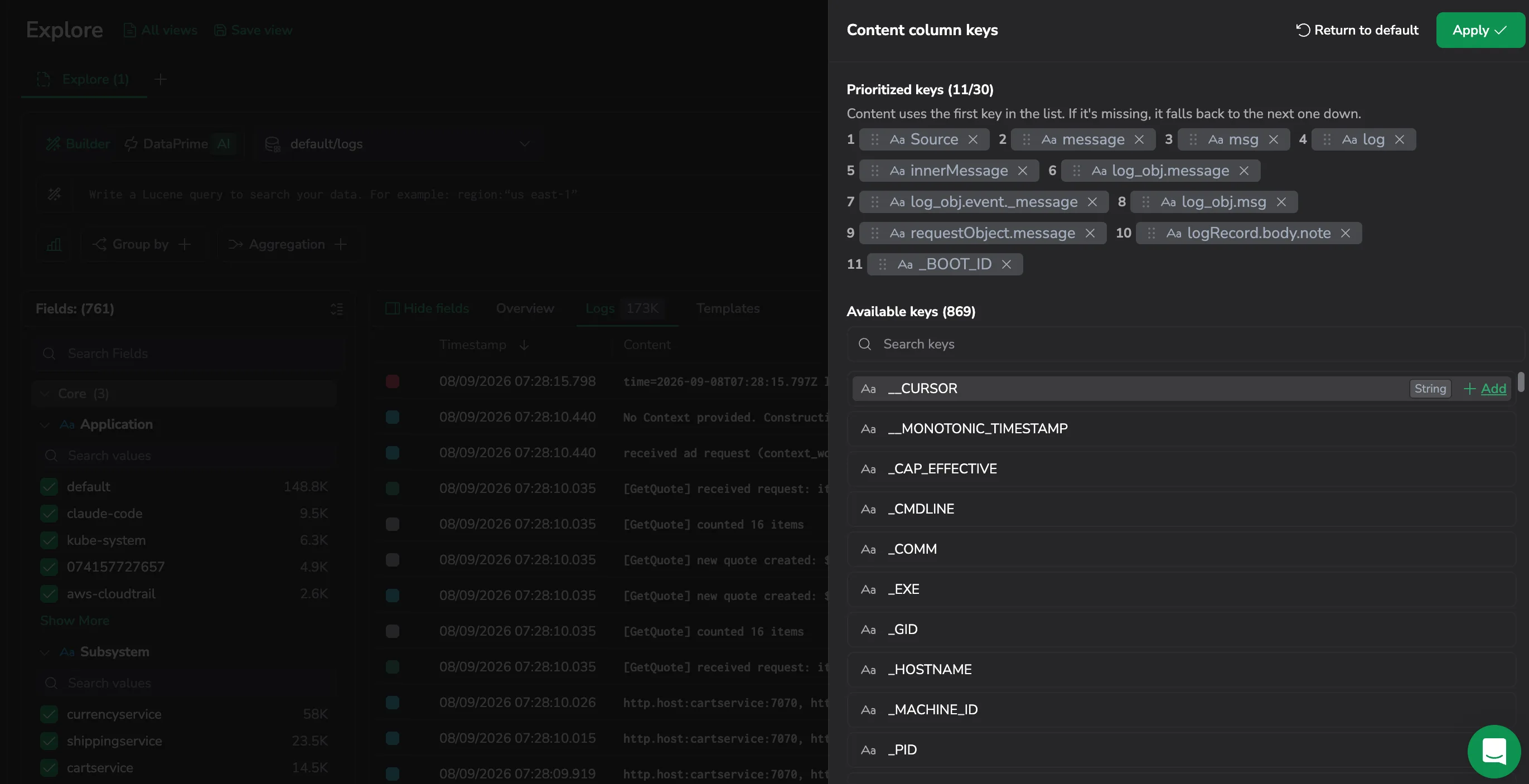The width and height of the screenshot is (1529, 784).
Task: Uncheck the shippingservice subsystem checkbox
Action: [49, 741]
